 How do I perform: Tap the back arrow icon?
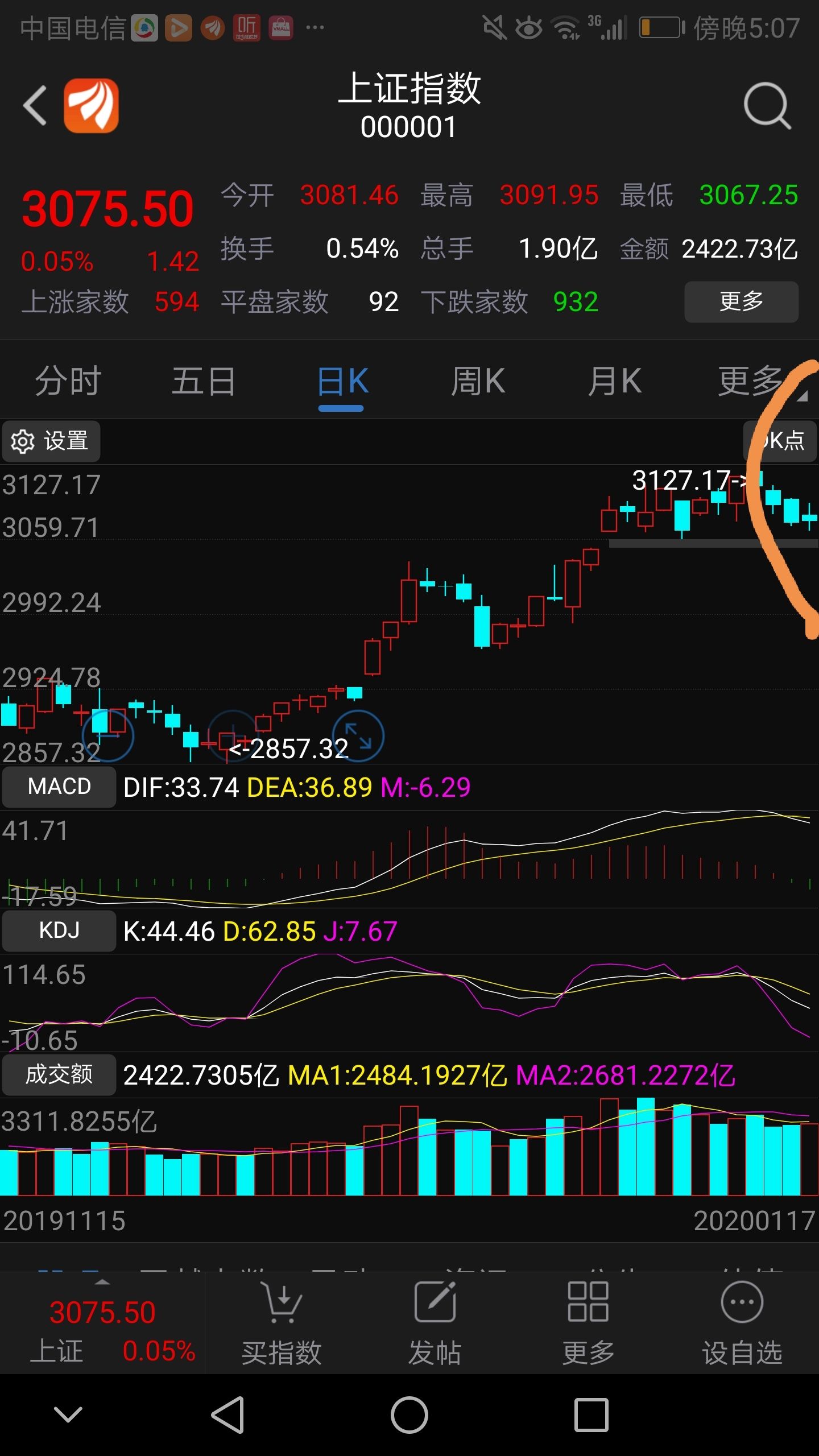(35, 106)
